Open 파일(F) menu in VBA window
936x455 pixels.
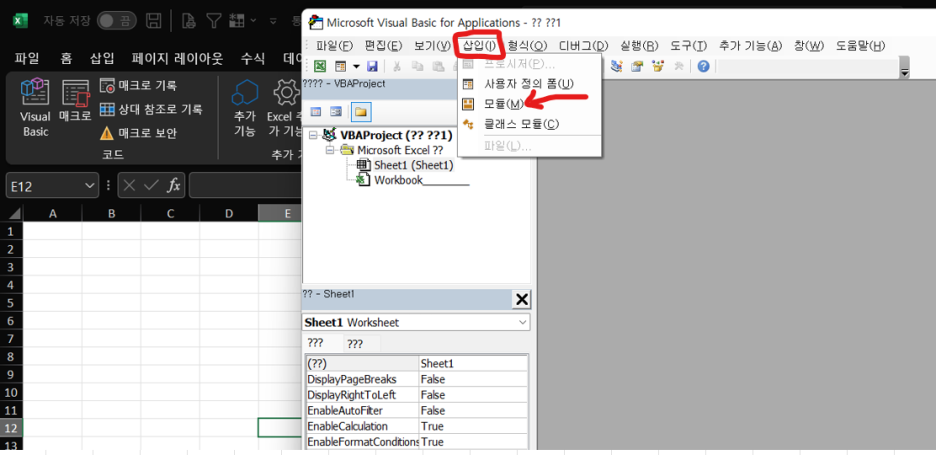pos(334,45)
